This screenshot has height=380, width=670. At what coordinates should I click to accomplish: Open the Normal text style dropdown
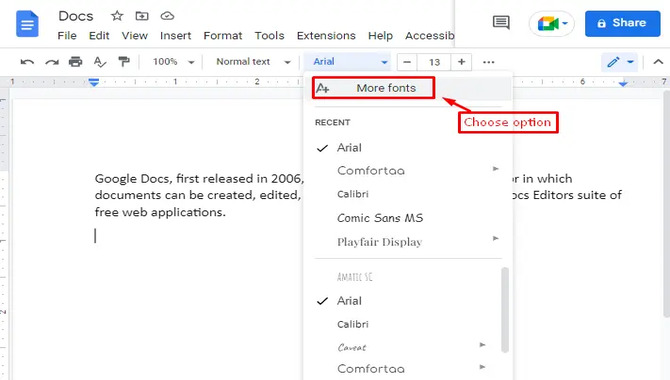pyautogui.click(x=253, y=62)
